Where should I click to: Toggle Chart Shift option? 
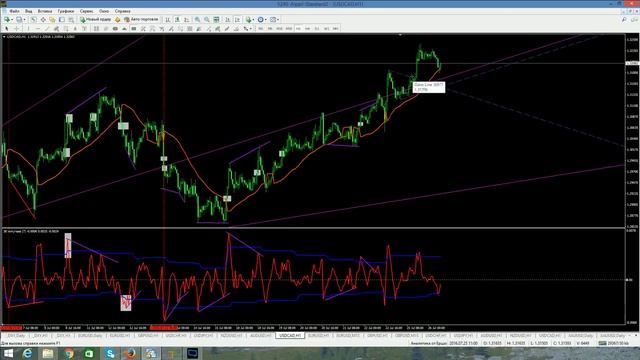click(237, 19)
